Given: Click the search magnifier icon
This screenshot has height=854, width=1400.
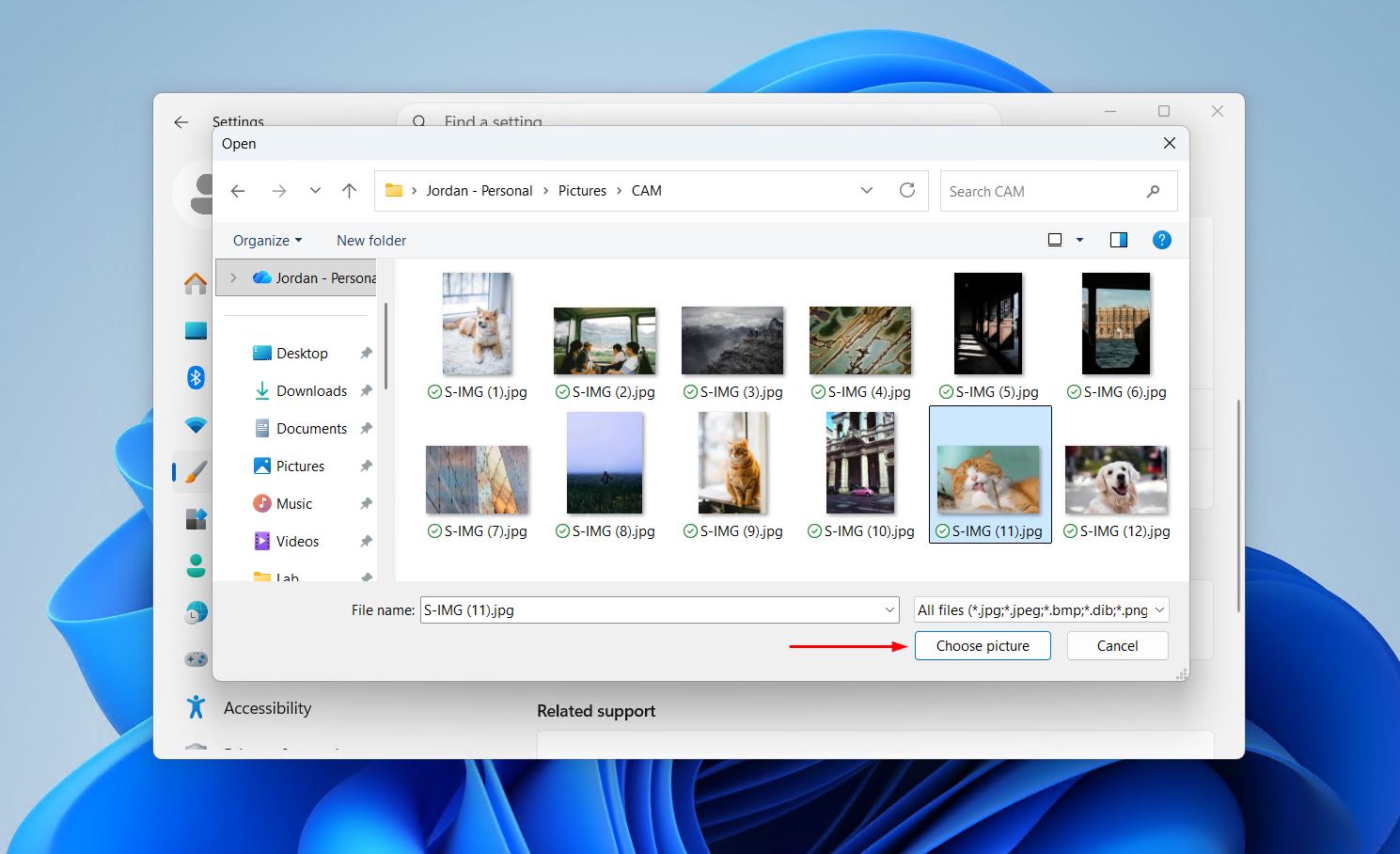Looking at the screenshot, I should click(x=1154, y=191).
